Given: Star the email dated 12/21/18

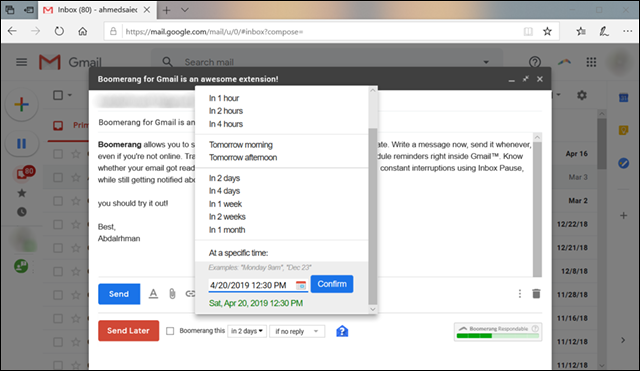Looking at the screenshot, I should pos(76,248).
